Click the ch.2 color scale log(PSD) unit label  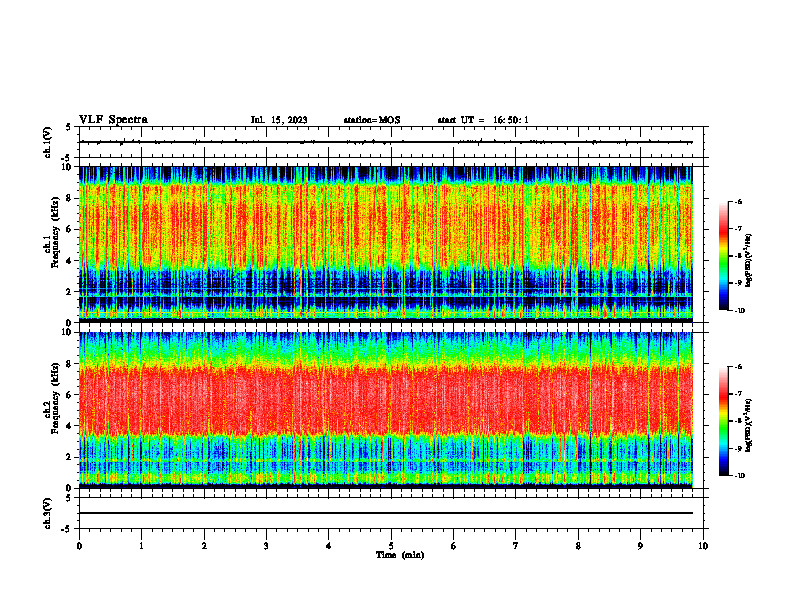[x=749, y=425]
